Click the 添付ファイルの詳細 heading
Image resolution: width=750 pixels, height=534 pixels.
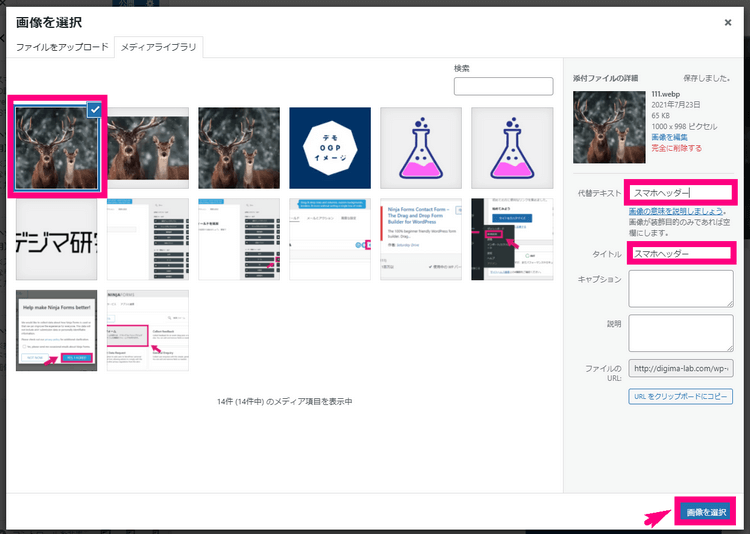605,78
